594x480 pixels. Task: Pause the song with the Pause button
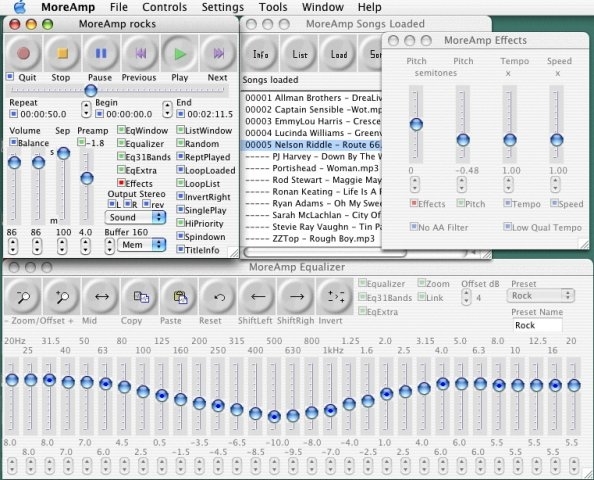click(x=101, y=53)
